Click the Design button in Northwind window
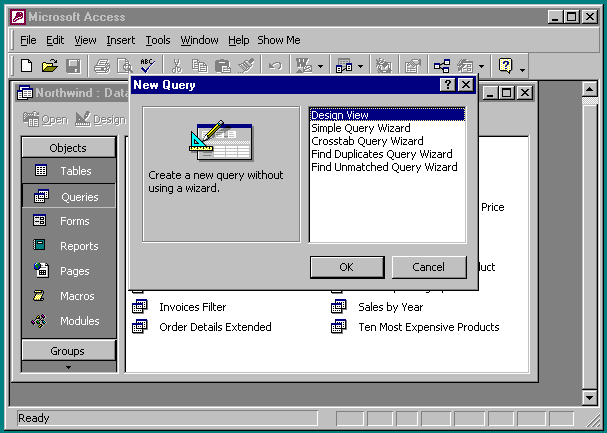 pos(101,119)
